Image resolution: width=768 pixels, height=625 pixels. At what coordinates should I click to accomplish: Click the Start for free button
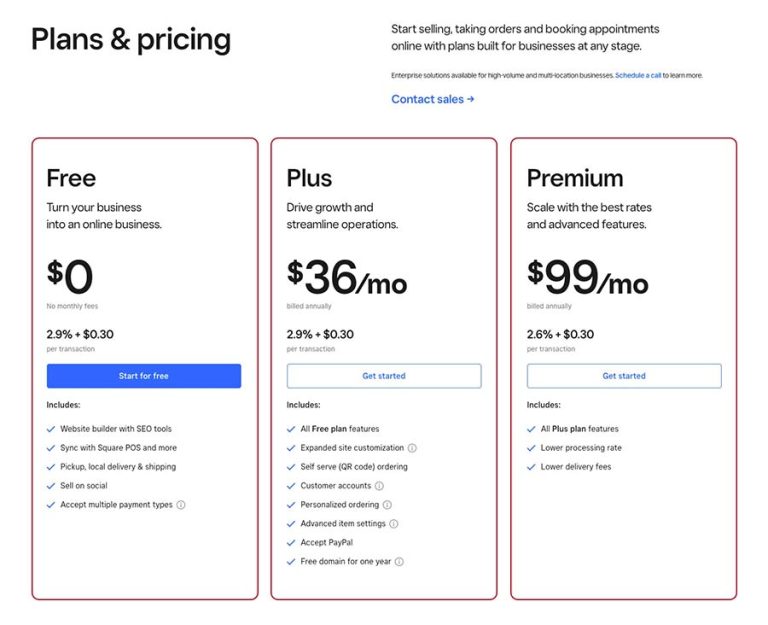tap(144, 376)
